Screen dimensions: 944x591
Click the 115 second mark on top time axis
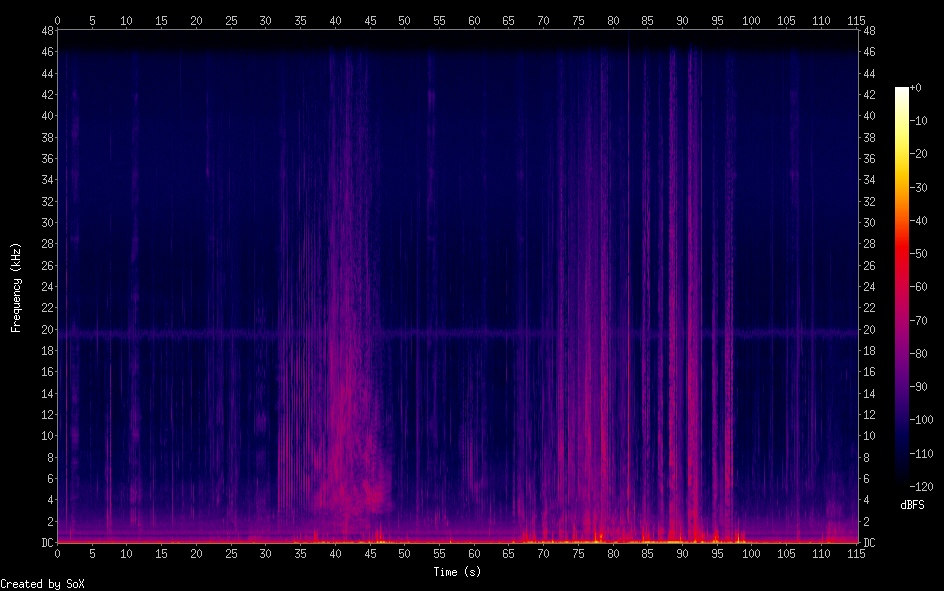point(855,20)
